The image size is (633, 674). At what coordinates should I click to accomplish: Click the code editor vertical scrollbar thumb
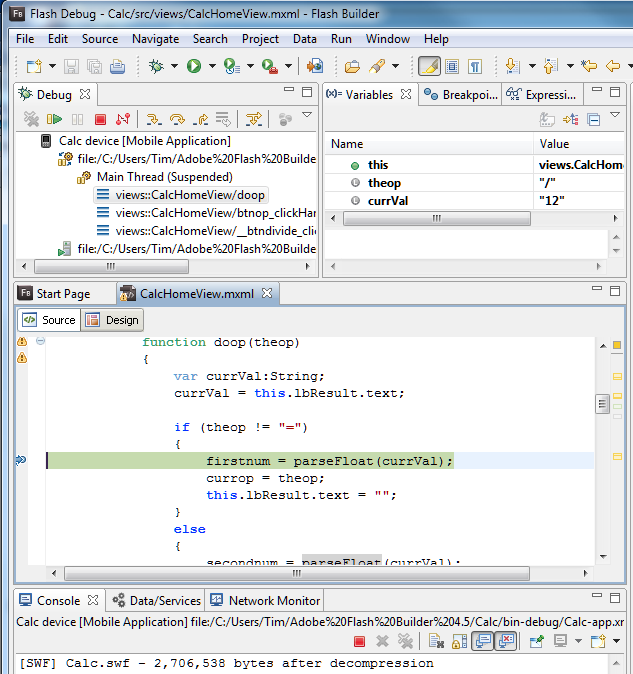[x=602, y=404]
